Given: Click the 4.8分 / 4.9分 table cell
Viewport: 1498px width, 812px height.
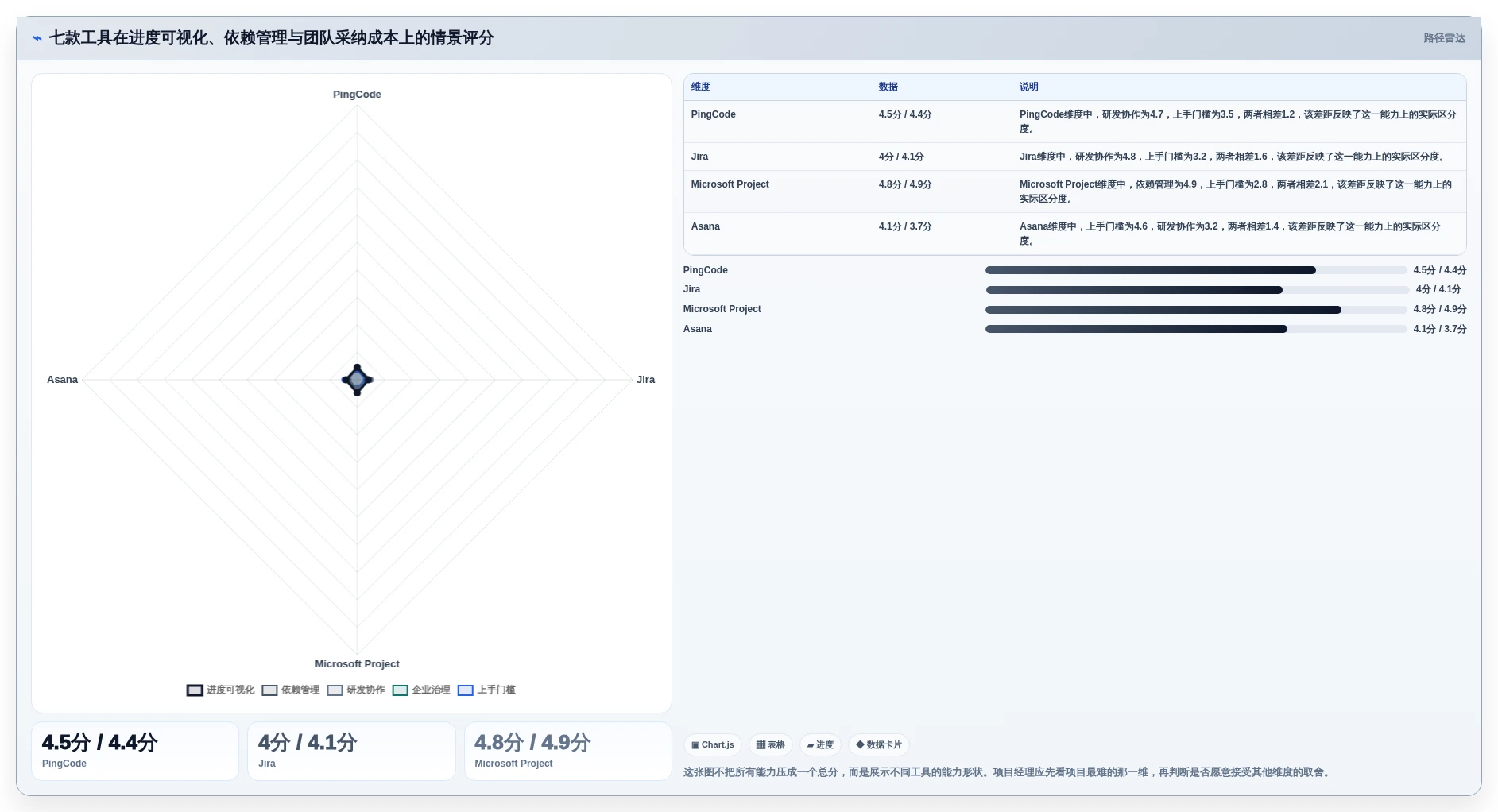Looking at the screenshot, I should 905,184.
